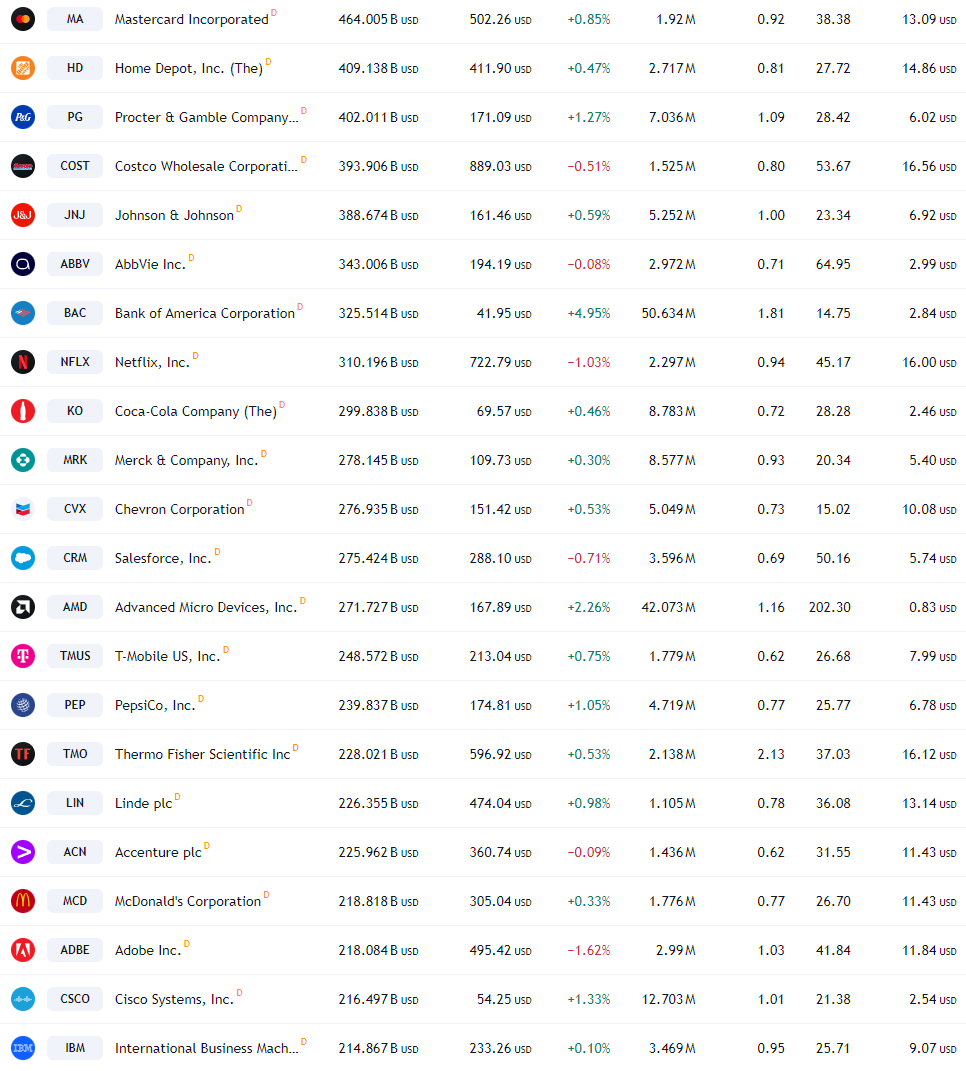Open Advanced Micro Devices, Inc. link

point(206,607)
